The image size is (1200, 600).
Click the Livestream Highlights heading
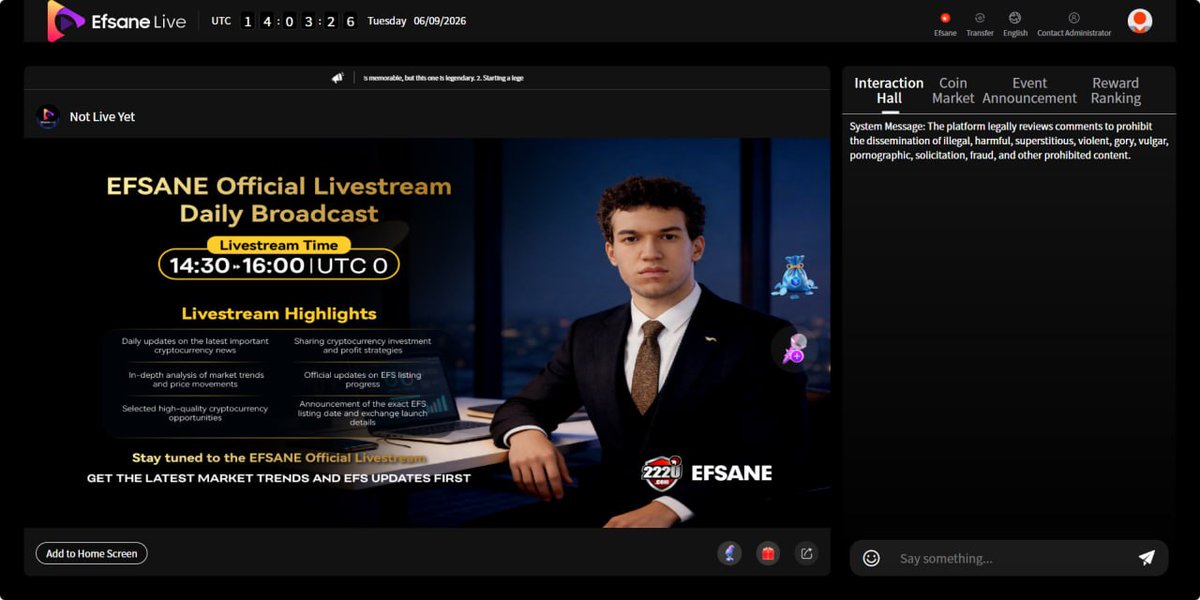click(x=279, y=314)
